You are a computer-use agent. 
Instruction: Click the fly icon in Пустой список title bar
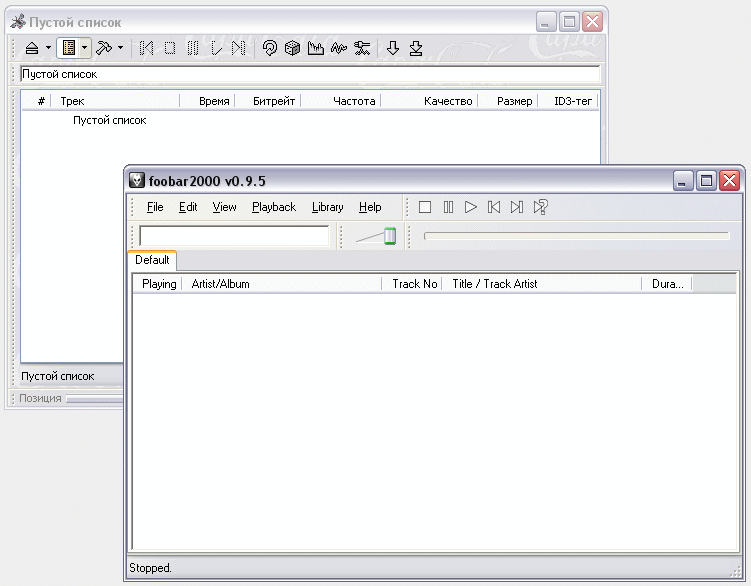[18, 22]
